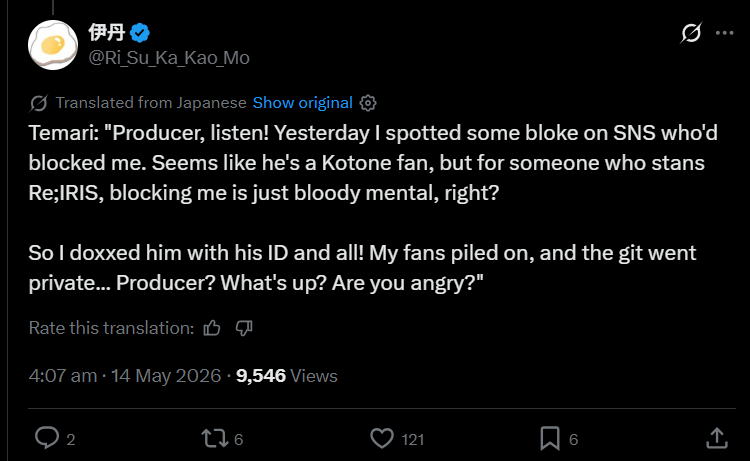
Task: Open the three-dots More options menu
Action: click(725, 33)
